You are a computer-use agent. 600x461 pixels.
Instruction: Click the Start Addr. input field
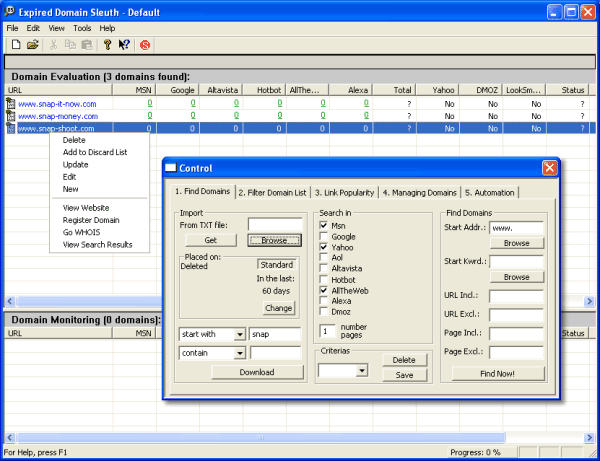516,228
